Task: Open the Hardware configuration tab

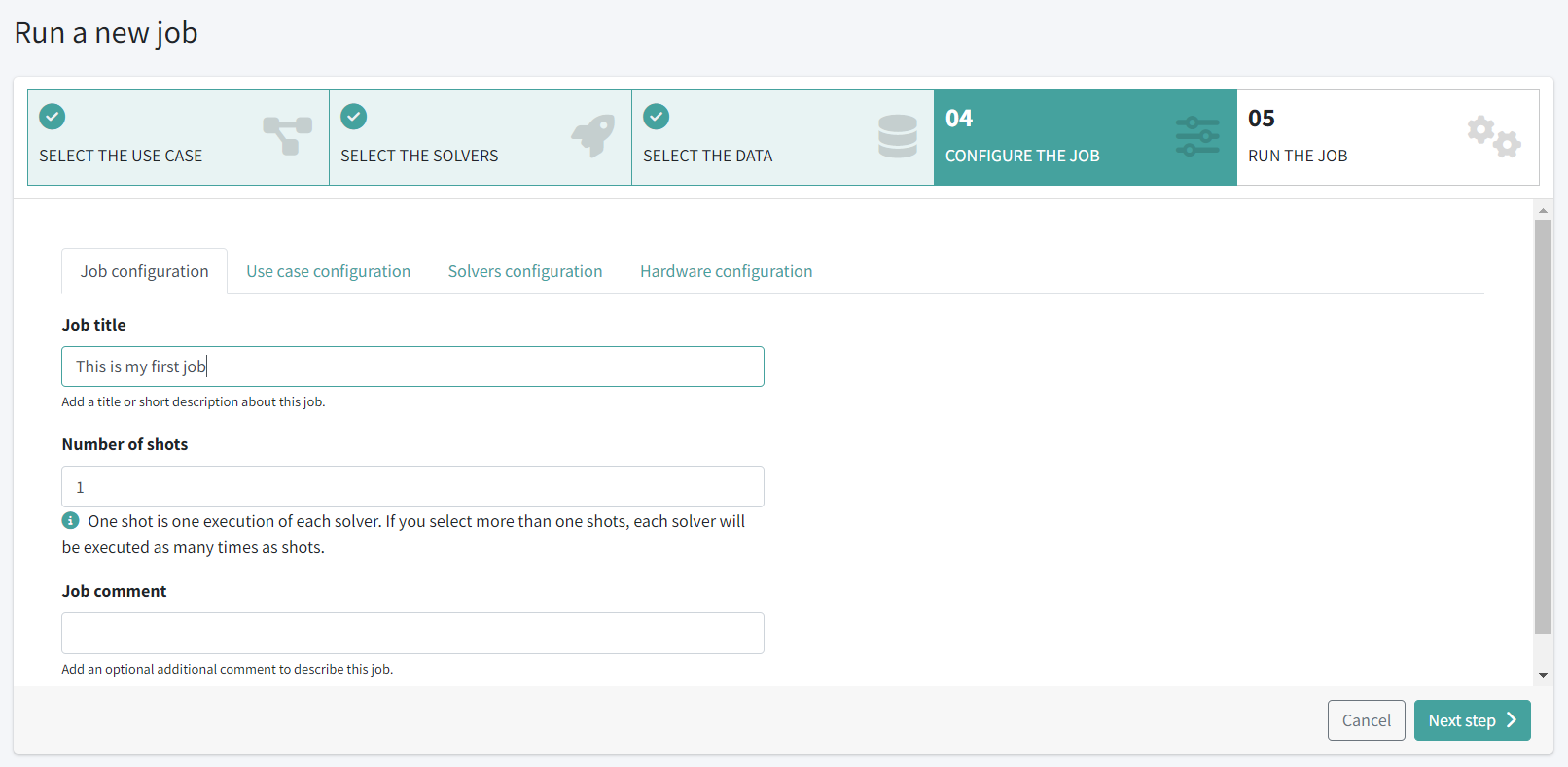Action: (727, 271)
